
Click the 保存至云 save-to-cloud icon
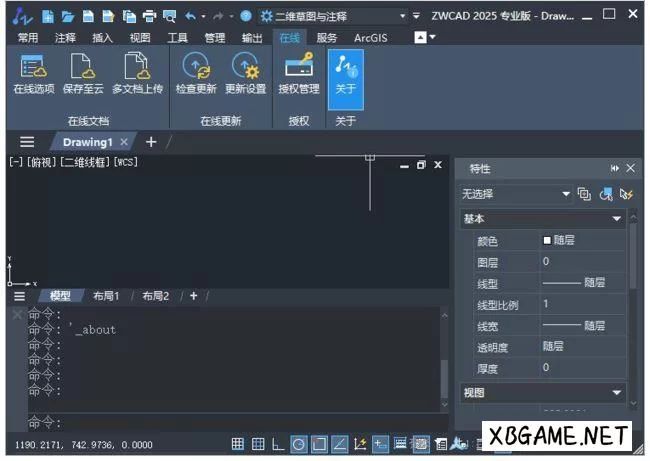tap(83, 73)
